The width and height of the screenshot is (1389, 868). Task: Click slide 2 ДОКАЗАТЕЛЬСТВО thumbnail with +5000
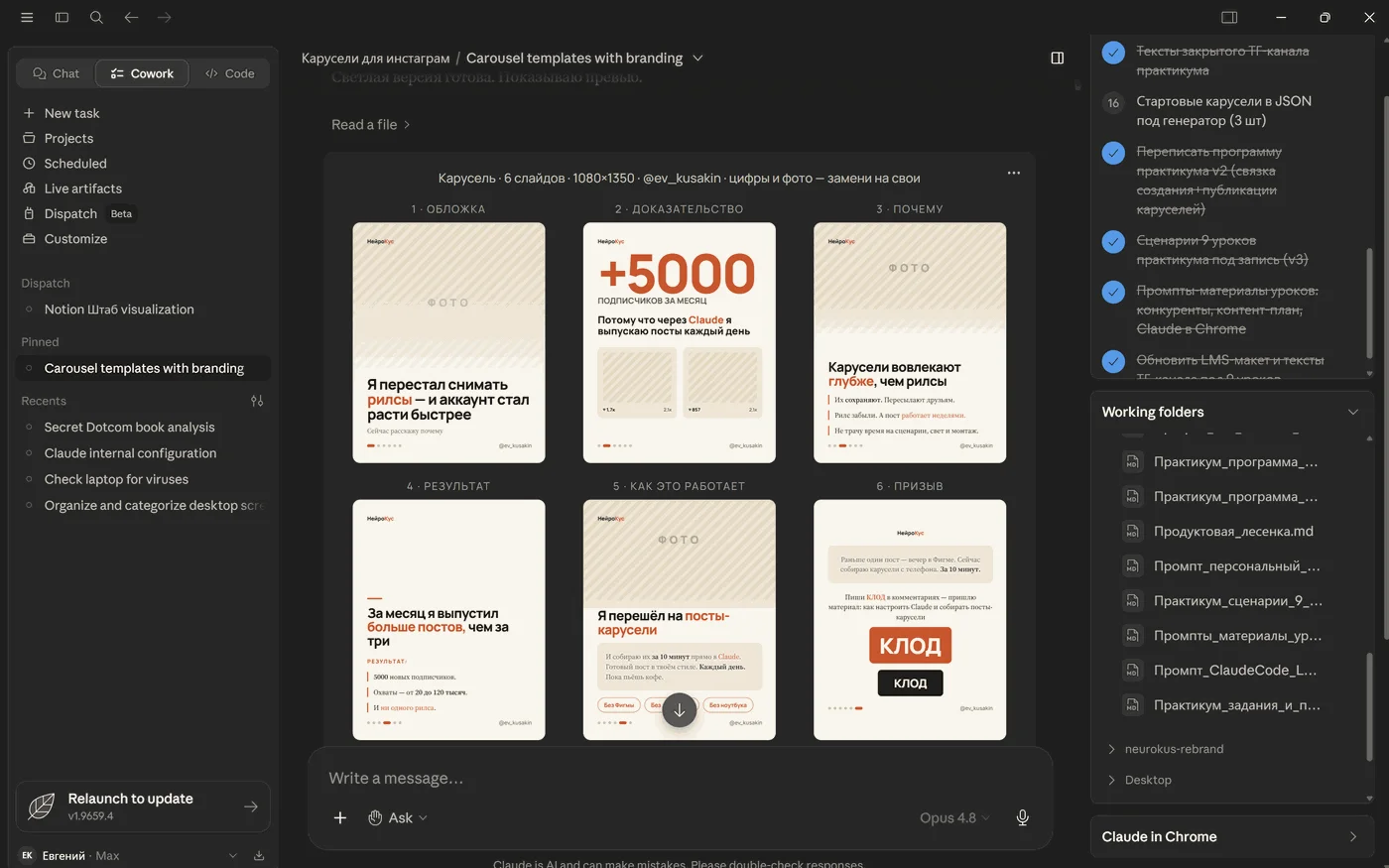click(x=680, y=342)
